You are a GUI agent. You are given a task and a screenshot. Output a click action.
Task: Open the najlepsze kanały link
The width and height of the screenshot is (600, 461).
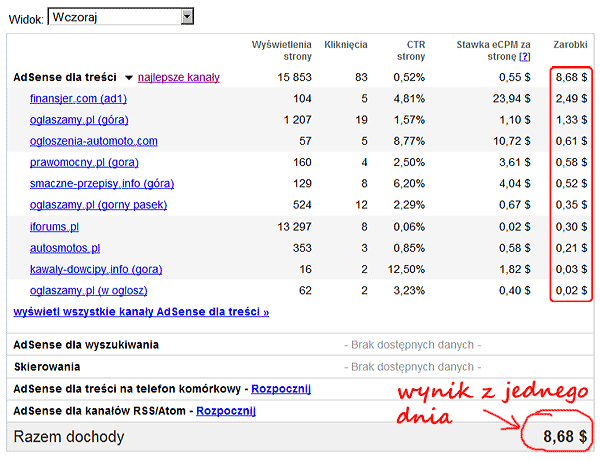(179, 77)
